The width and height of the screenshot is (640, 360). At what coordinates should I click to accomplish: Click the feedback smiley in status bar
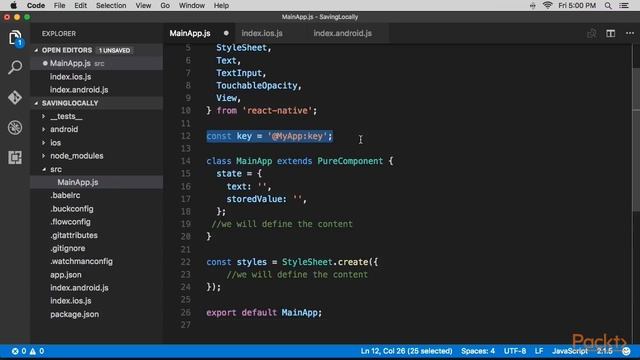[627, 351]
